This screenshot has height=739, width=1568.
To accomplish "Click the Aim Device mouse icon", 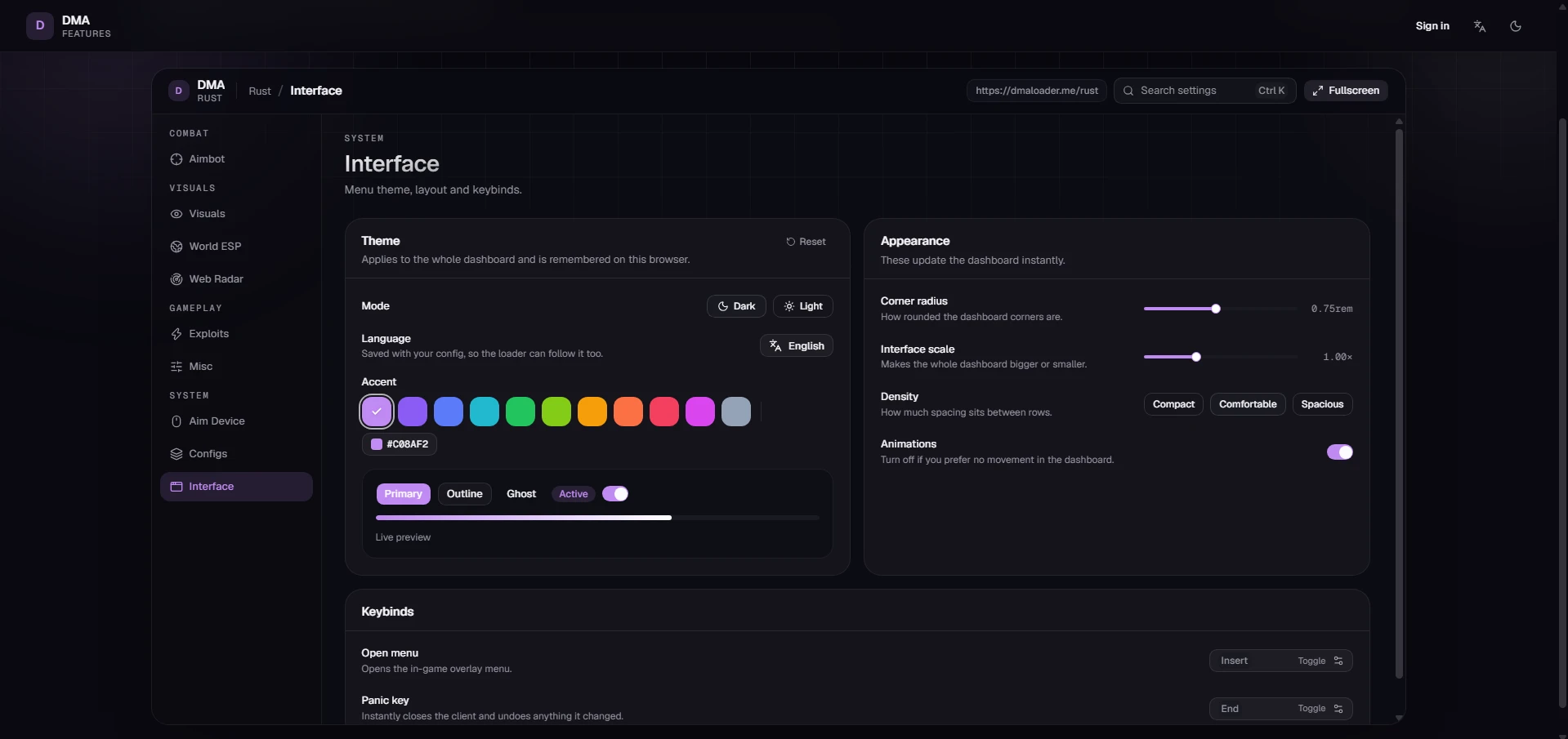I will coord(176,421).
